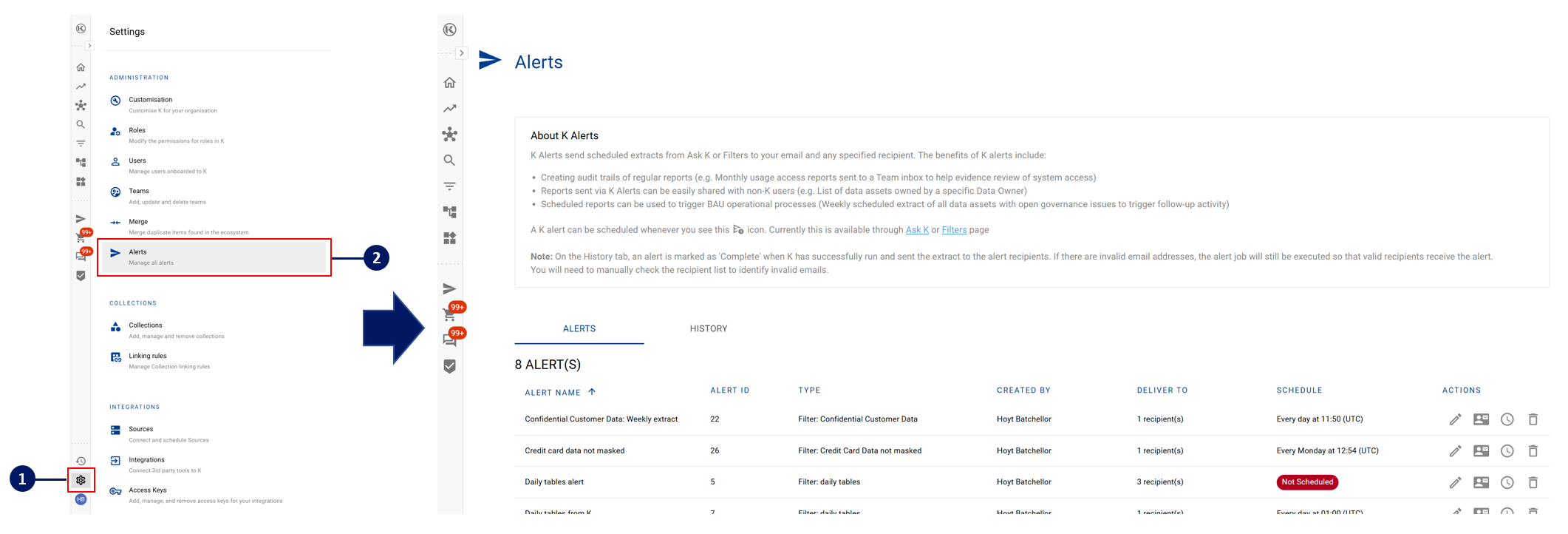The height and width of the screenshot is (534, 1568).
Task: Click the search magnifier in right sidebar
Action: pyautogui.click(x=449, y=160)
